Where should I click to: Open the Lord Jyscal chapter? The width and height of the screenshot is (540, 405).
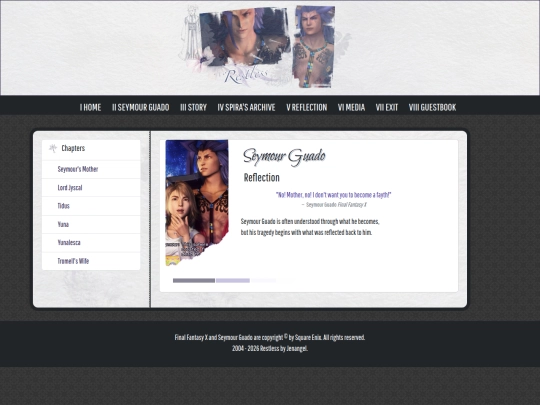pos(70,188)
